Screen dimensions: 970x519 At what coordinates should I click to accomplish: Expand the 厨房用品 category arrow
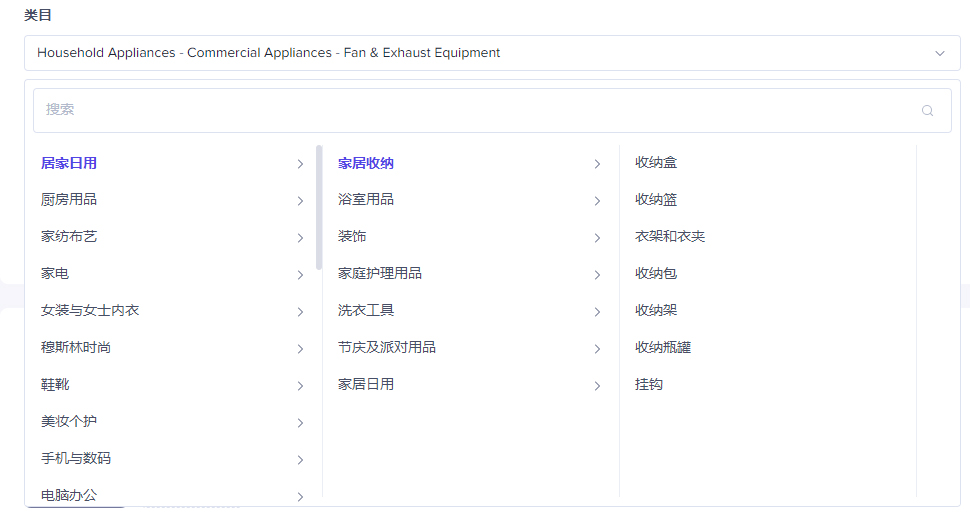point(300,201)
